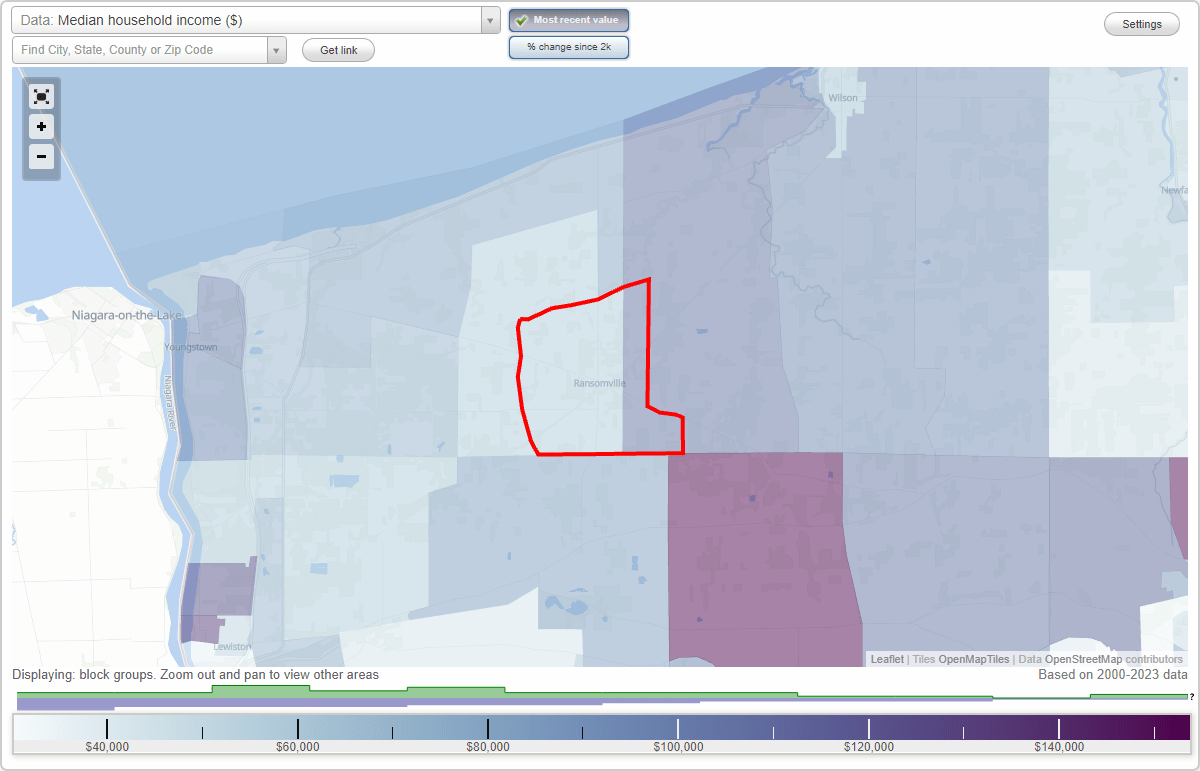Reset map view with the full-extent icon

tap(41, 96)
